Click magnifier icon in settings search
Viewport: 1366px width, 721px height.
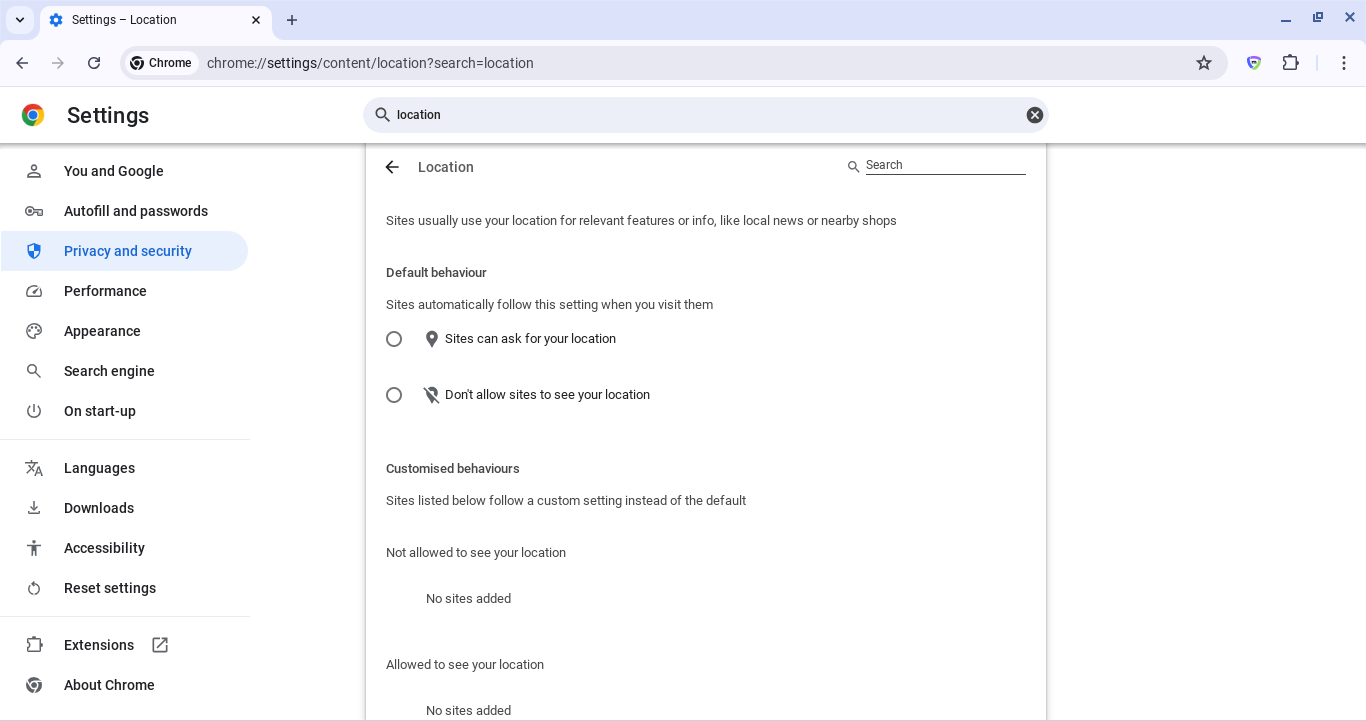pos(382,115)
